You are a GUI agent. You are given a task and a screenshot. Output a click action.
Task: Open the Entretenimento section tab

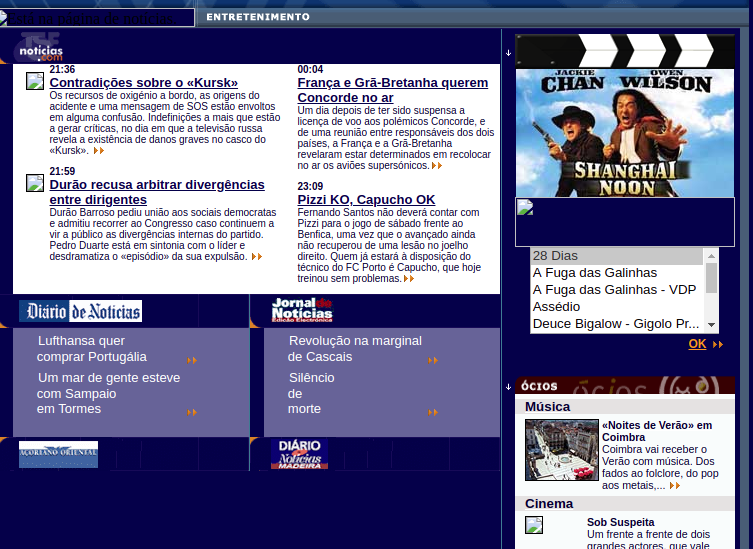tap(258, 17)
